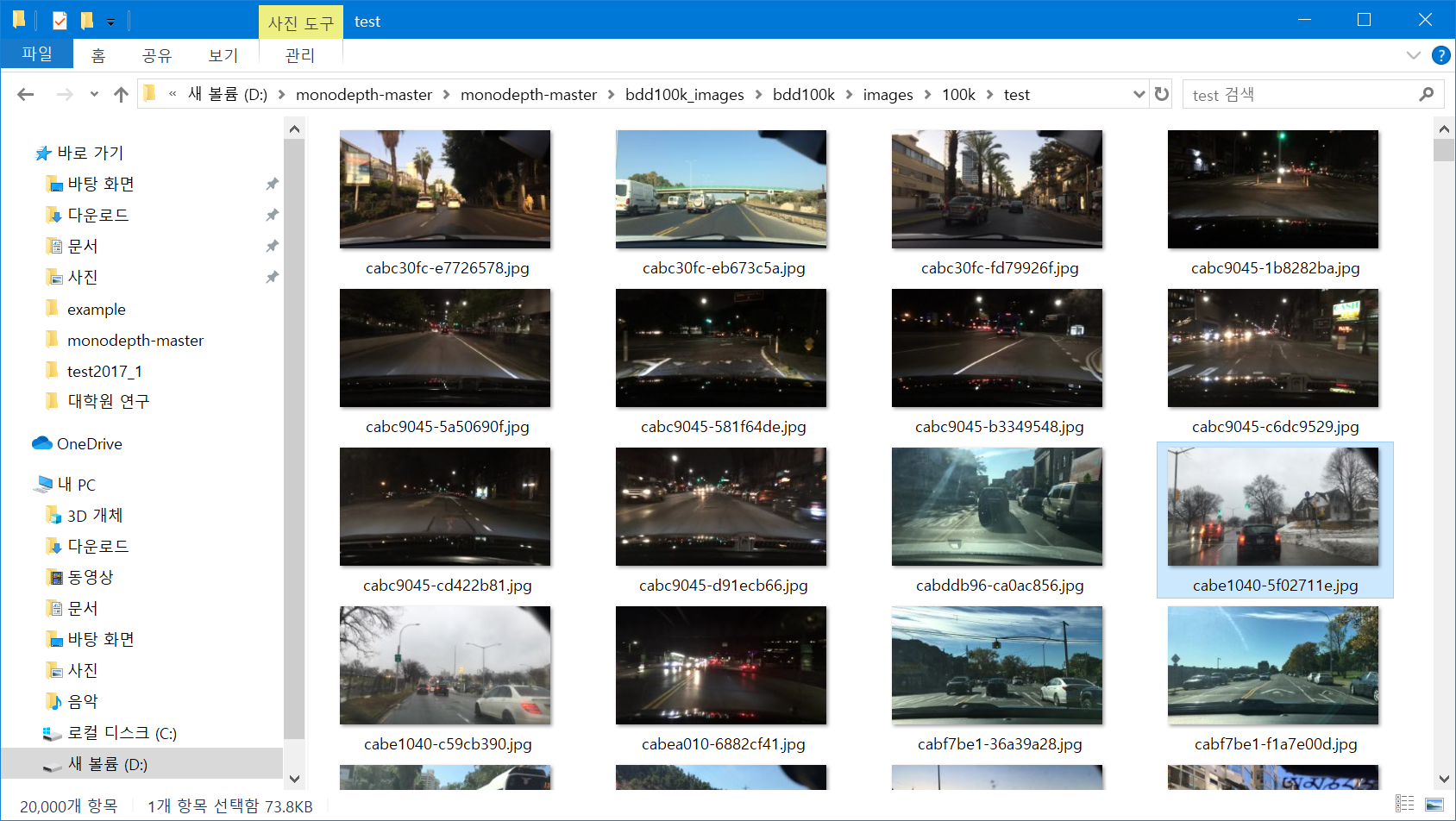This screenshot has height=821, width=1456.
Task: Navigate to images breadcrumb
Action: tap(888, 95)
